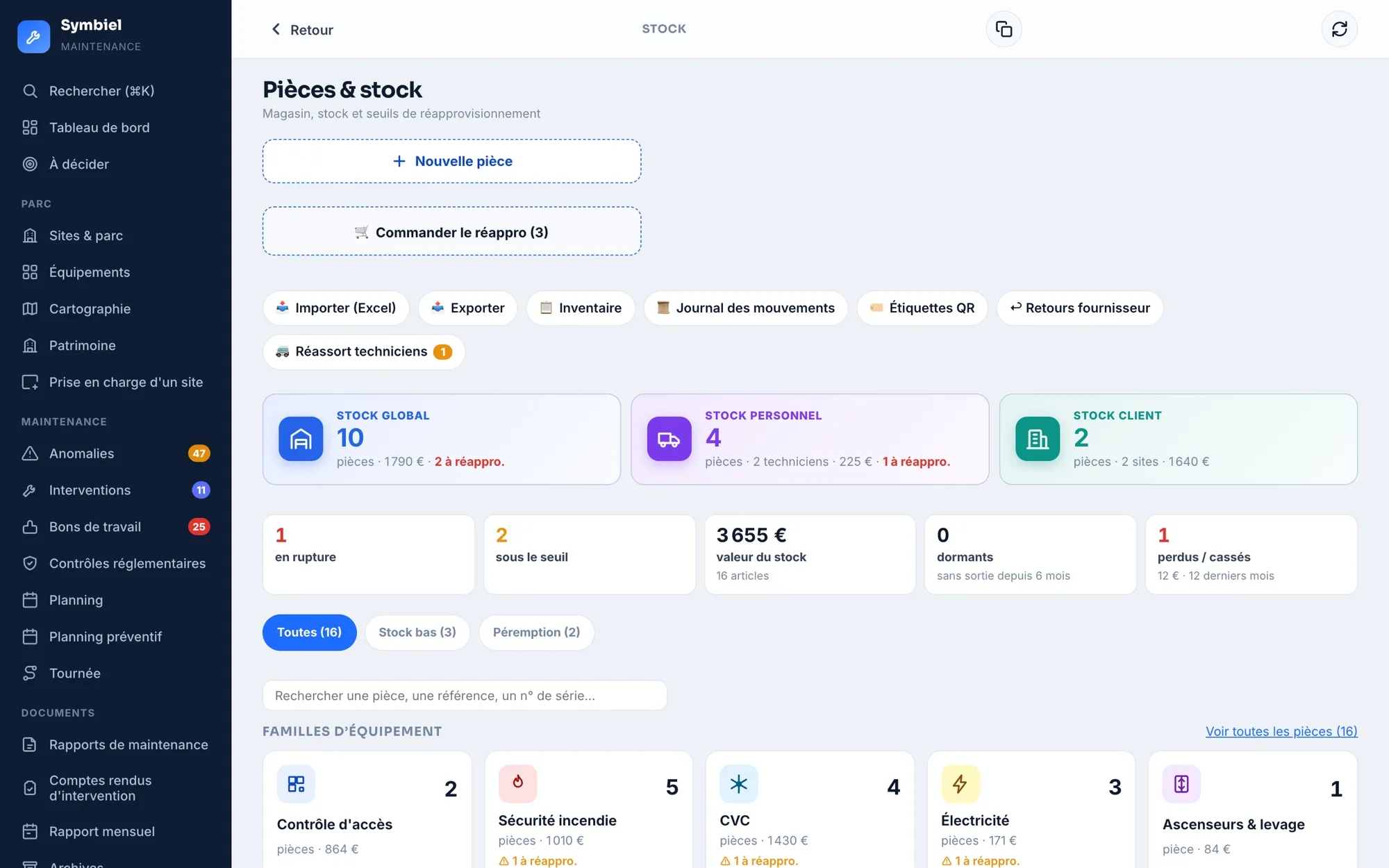1389x868 pixels.
Task: Select the Stock bas (3) tab
Action: (417, 633)
